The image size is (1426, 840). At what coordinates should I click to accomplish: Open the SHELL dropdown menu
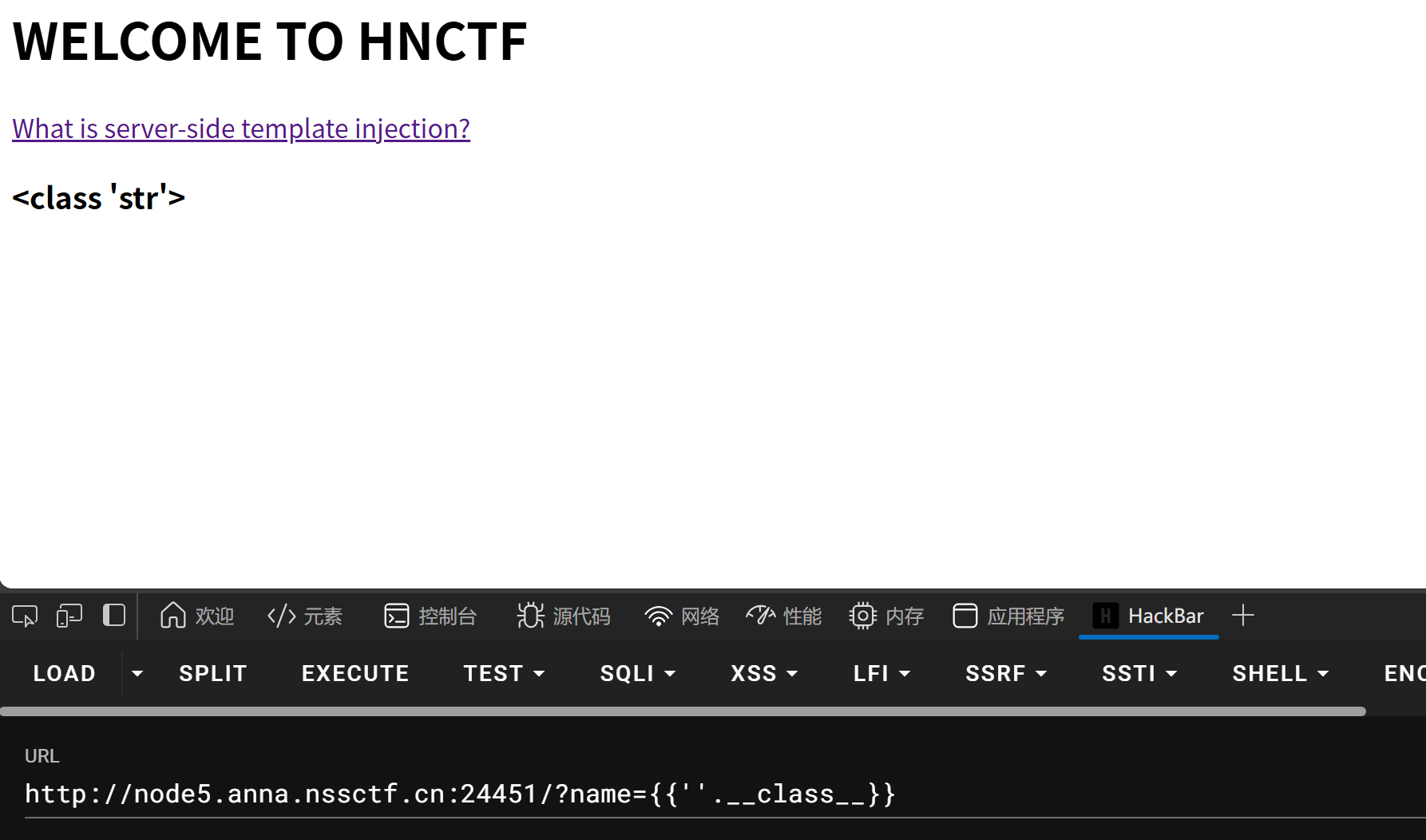pyautogui.click(x=1280, y=673)
